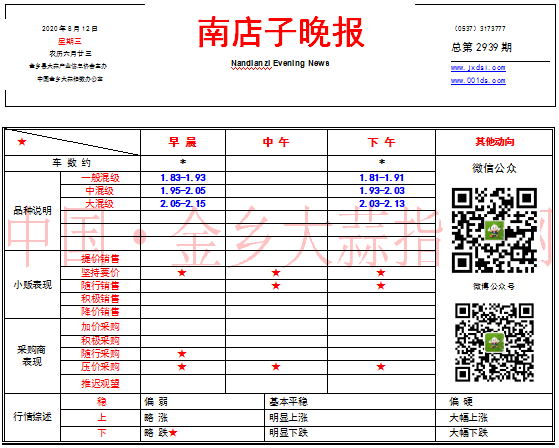Click the afternoon price 2.03-2.13
Image resolution: width=559 pixels, height=448 pixels.
coord(382,204)
